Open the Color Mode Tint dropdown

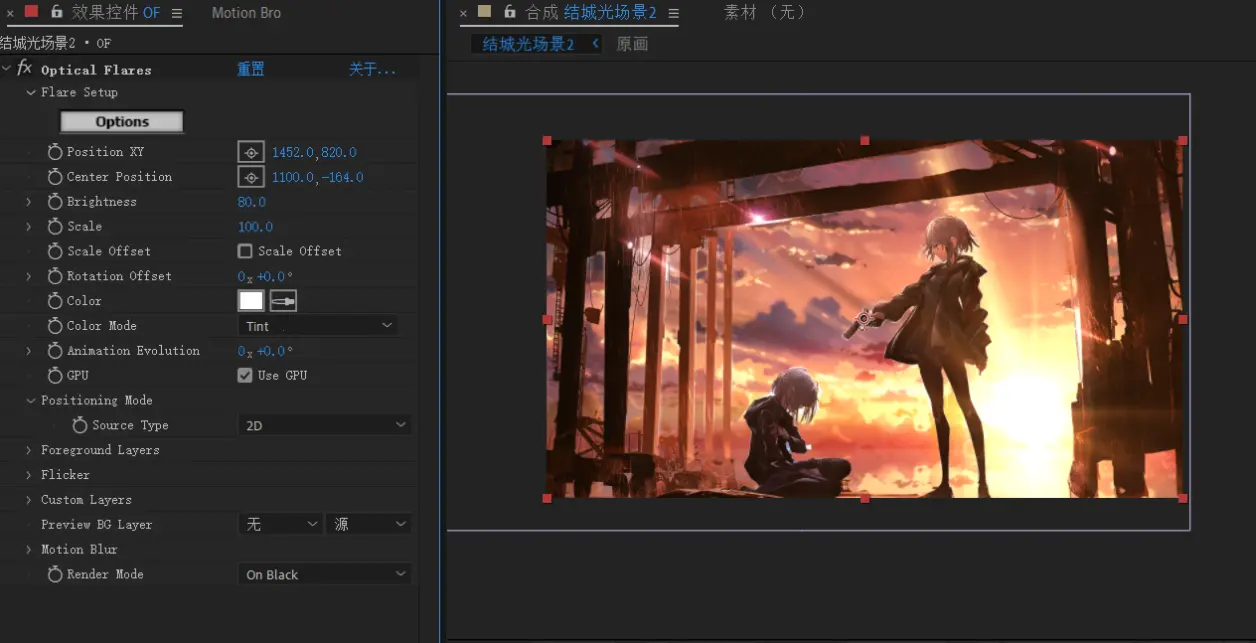click(318, 326)
